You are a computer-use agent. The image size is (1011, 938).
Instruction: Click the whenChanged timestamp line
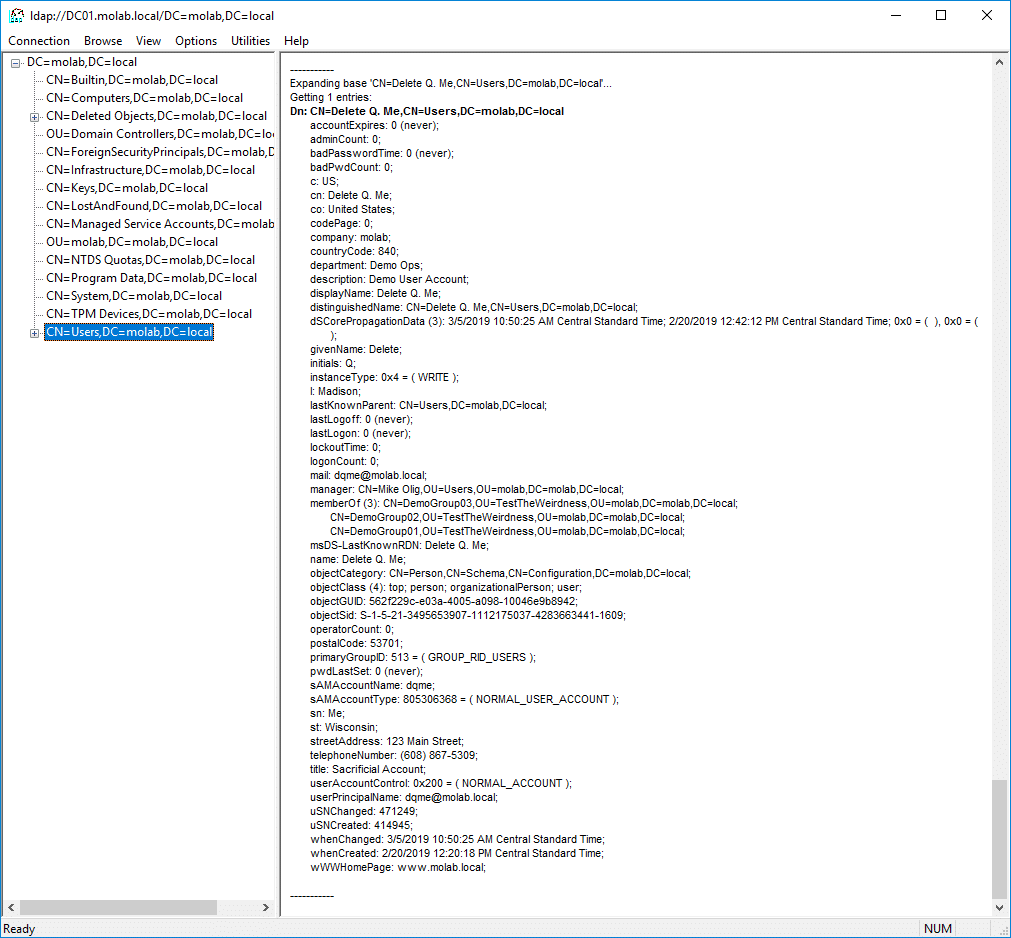(x=457, y=839)
